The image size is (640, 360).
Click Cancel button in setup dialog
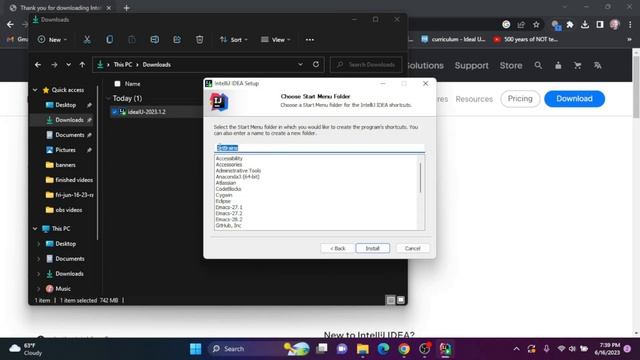click(x=412, y=248)
